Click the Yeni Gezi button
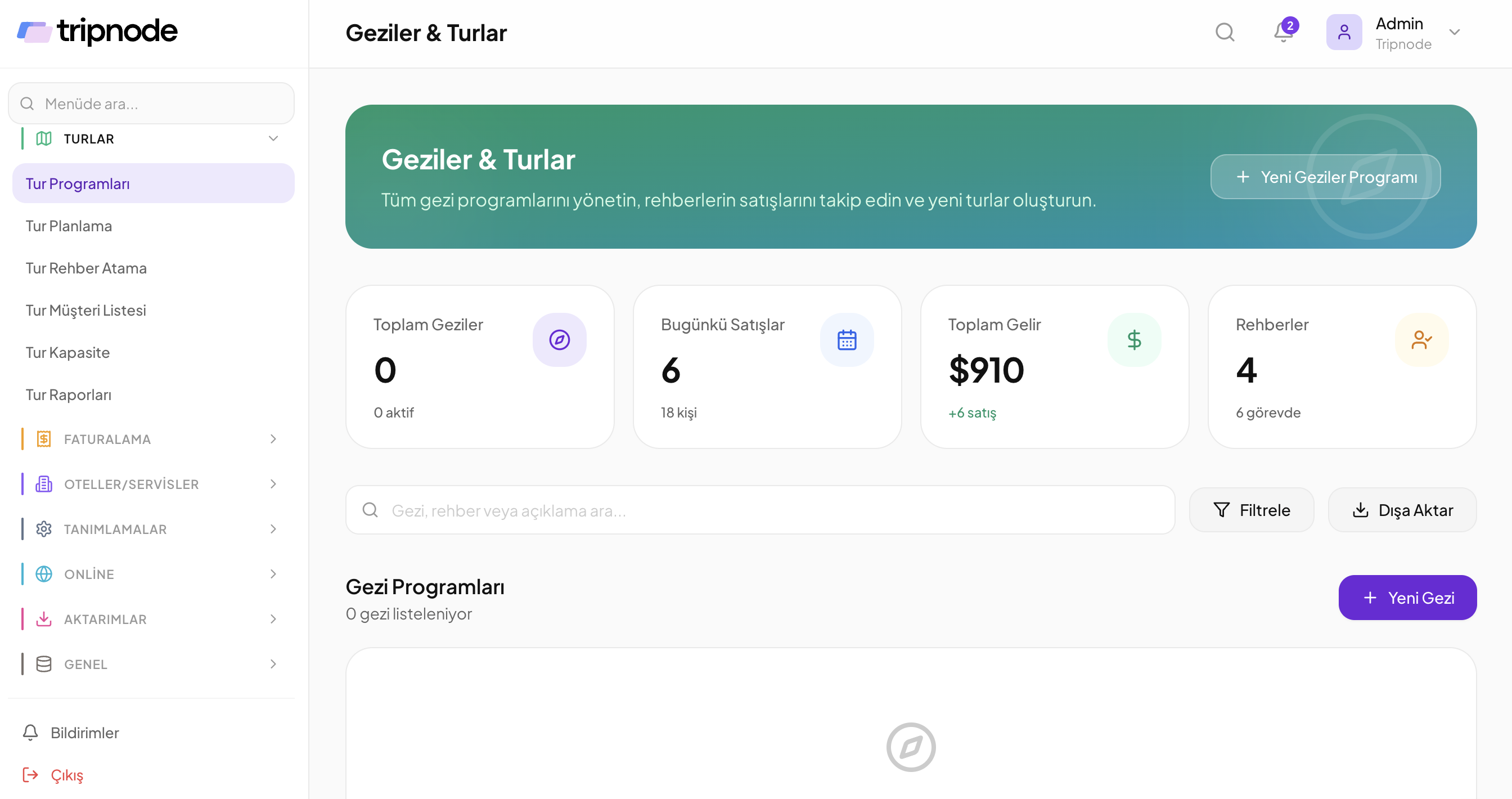This screenshot has height=799, width=1512. coord(1407,598)
